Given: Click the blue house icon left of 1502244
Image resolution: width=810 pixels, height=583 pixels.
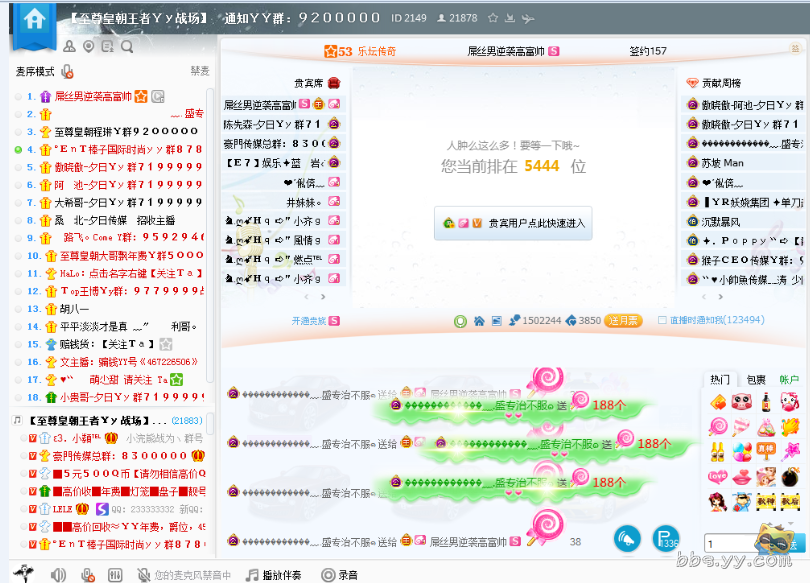Looking at the screenshot, I should (479, 321).
